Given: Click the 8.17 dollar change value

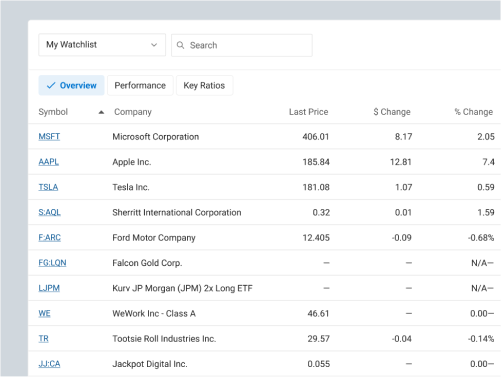Looking at the screenshot, I should coord(403,137).
